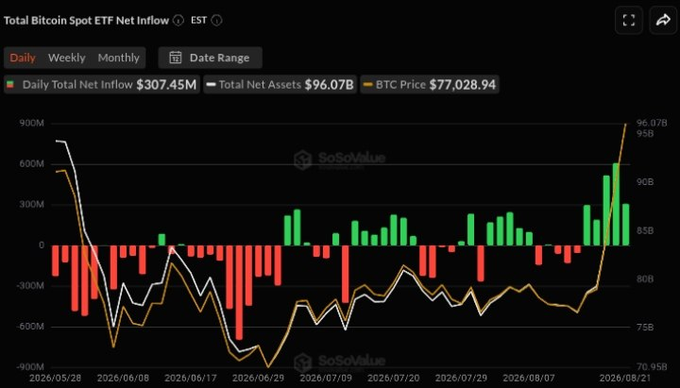Click the 75B right axis label
The image size is (680, 388).
pyautogui.click(x=644, y=327)
